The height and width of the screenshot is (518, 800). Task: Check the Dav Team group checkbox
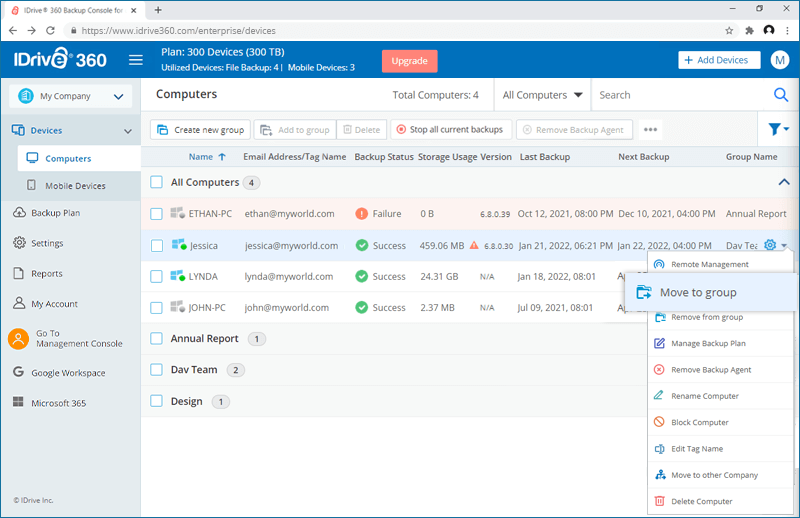click(x=157, y=369)
